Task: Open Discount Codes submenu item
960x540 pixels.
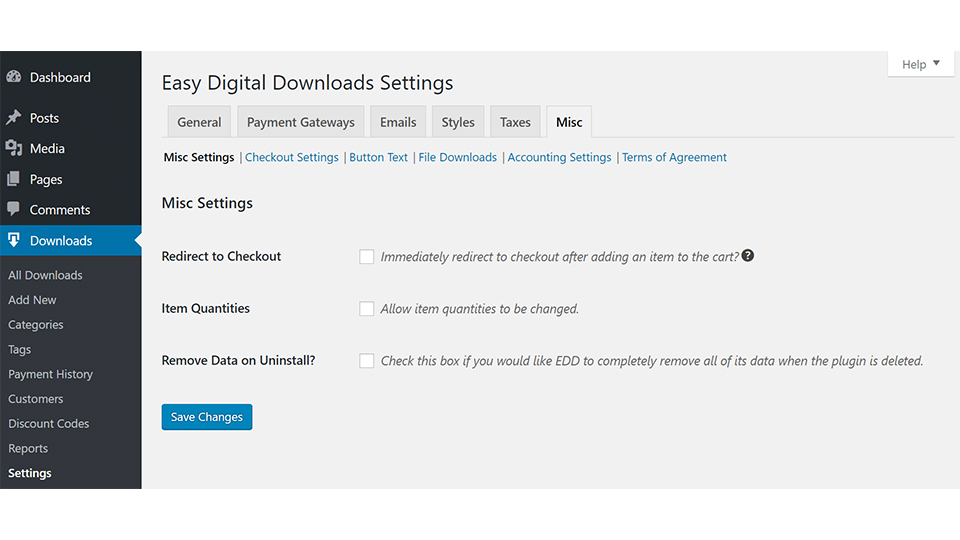Action: click(x=48, y=424)
